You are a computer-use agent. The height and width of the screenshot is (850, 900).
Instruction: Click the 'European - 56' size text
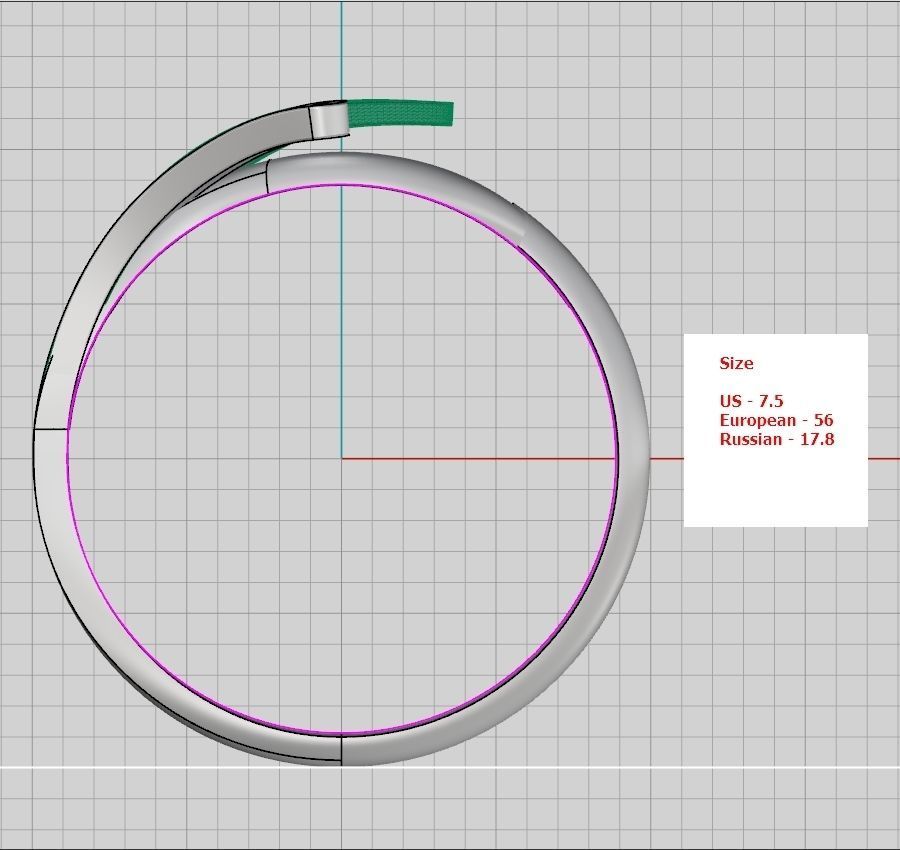click(x=776, y=420)
